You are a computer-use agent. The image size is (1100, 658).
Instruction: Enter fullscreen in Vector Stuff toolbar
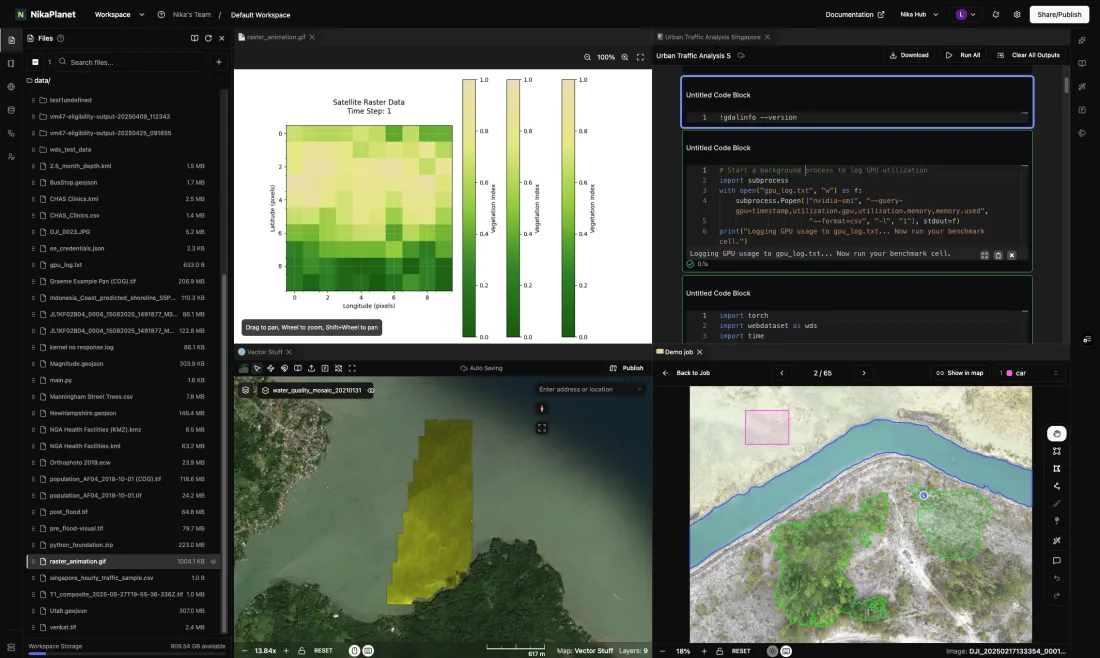(352, 368)
